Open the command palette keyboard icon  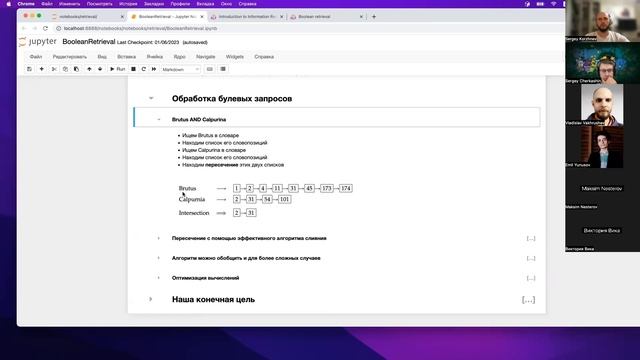click(x=210, y=69)
